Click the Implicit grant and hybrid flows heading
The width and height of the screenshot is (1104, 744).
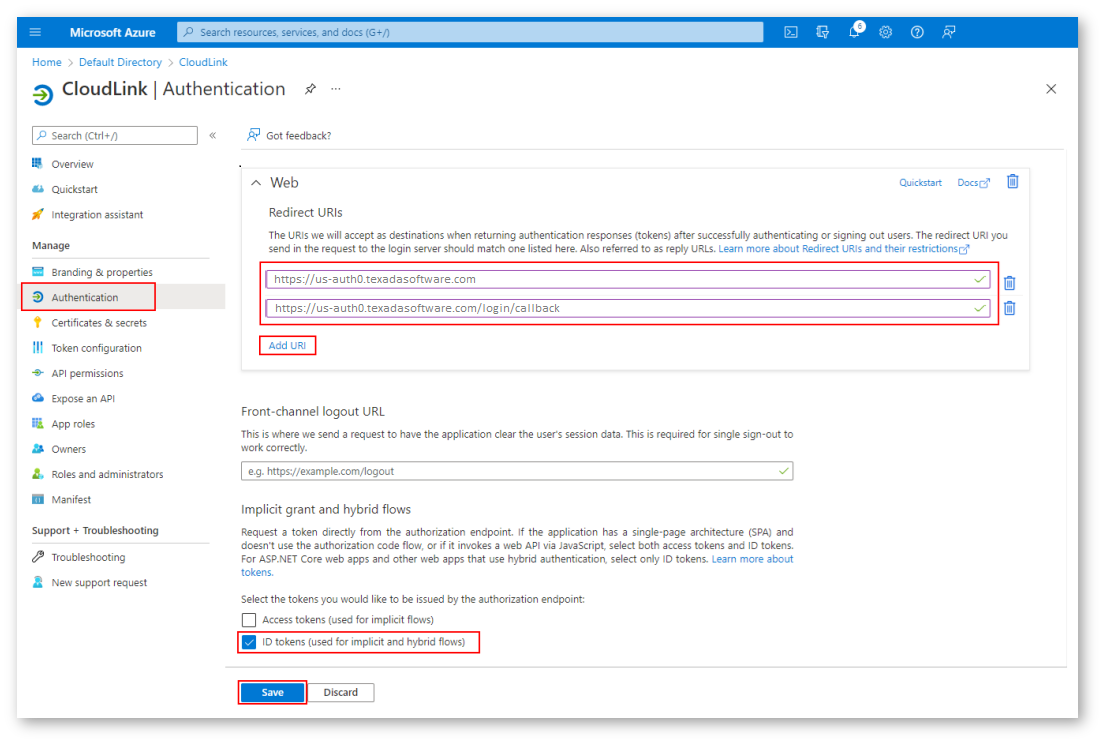(326, 510)
